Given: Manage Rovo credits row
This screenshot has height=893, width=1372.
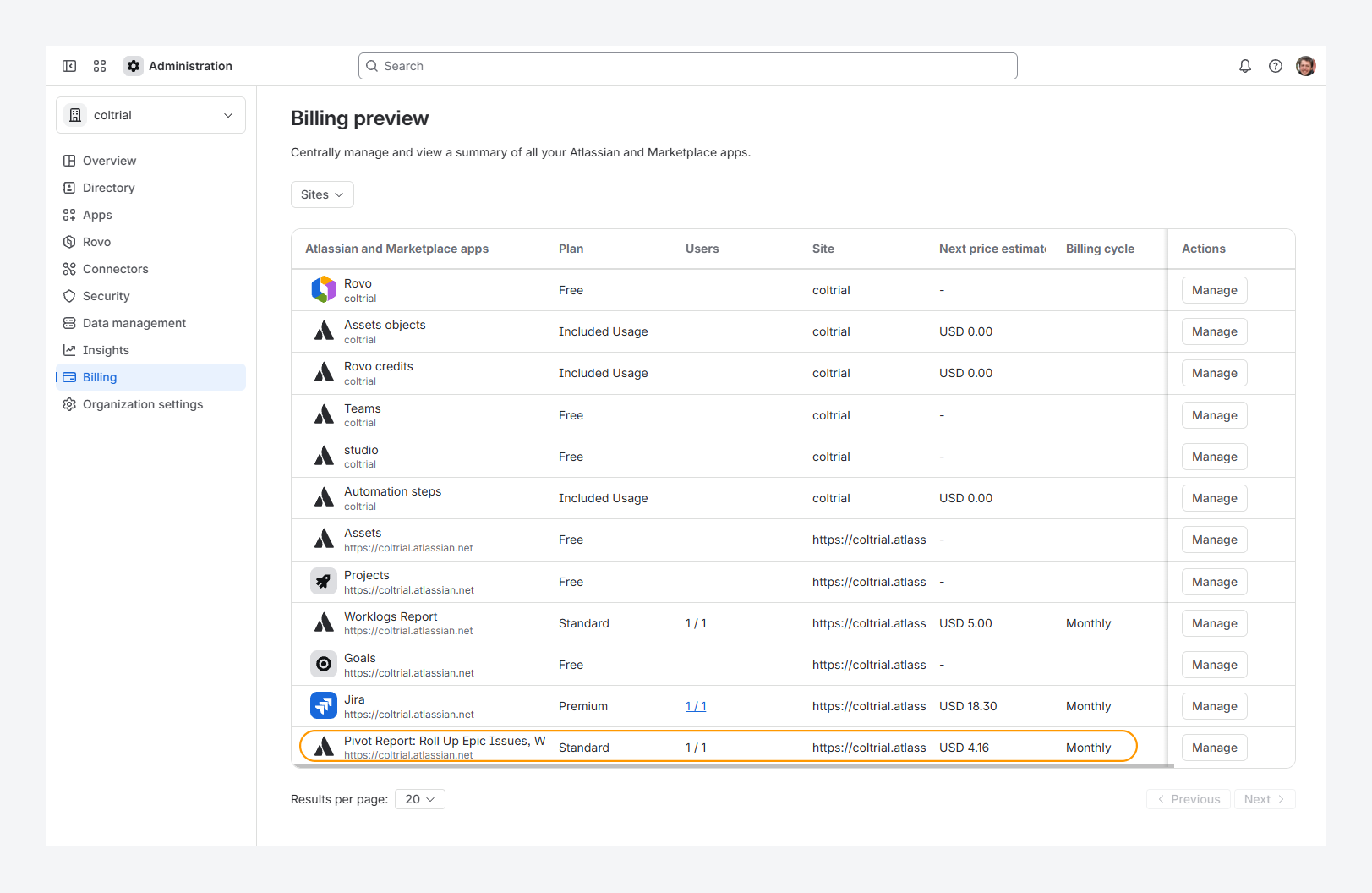Looking at the screenshot, I should click(1215, 373).
